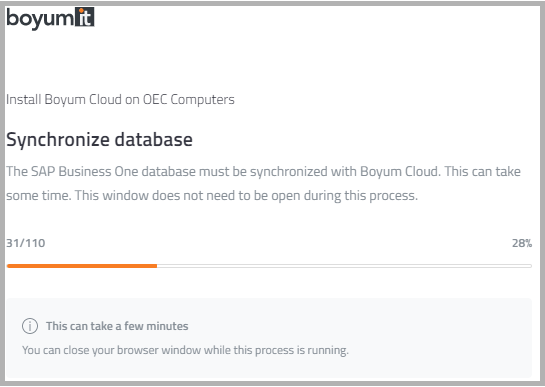Click the 'This can take a few minutes' title
The image size is (545, 387).
click(117, 326)
